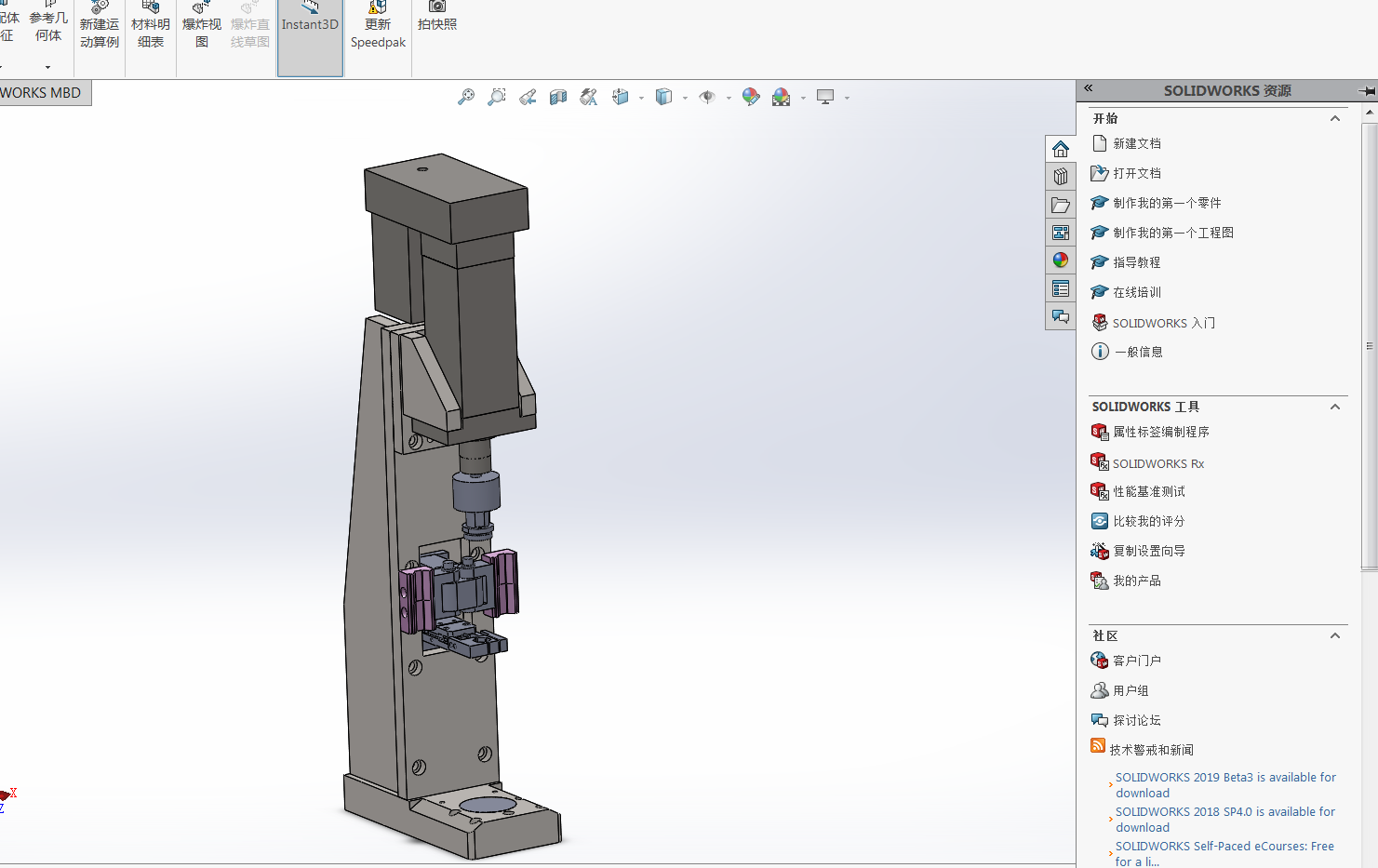Open the Appearances color ball side tab
The width and height of the screenshot is (1378, 868).
[x=1061, y=260]
